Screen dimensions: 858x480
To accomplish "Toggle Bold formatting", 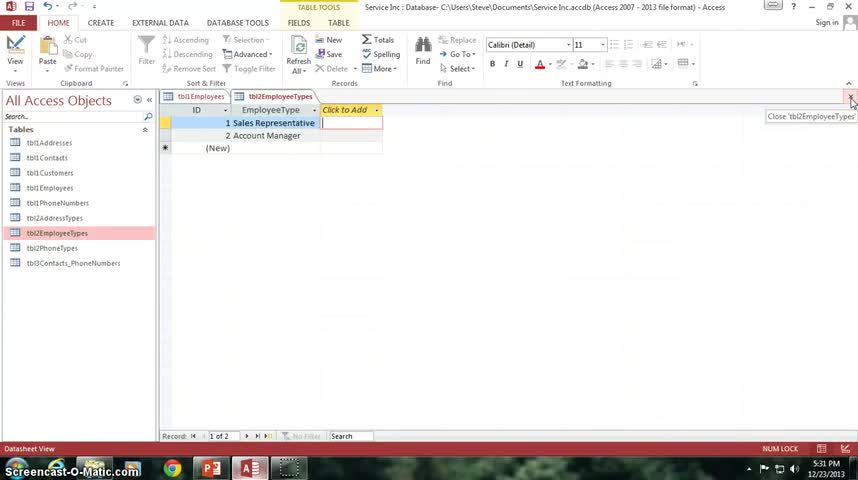I will pos(492,64).
